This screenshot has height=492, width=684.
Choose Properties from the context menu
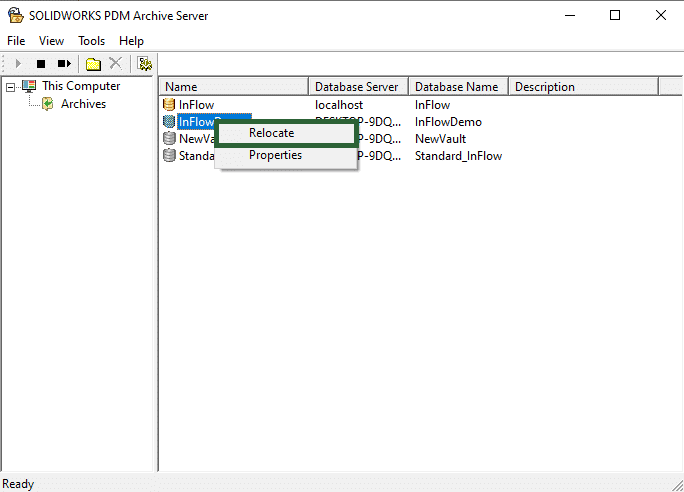(286, 155)
